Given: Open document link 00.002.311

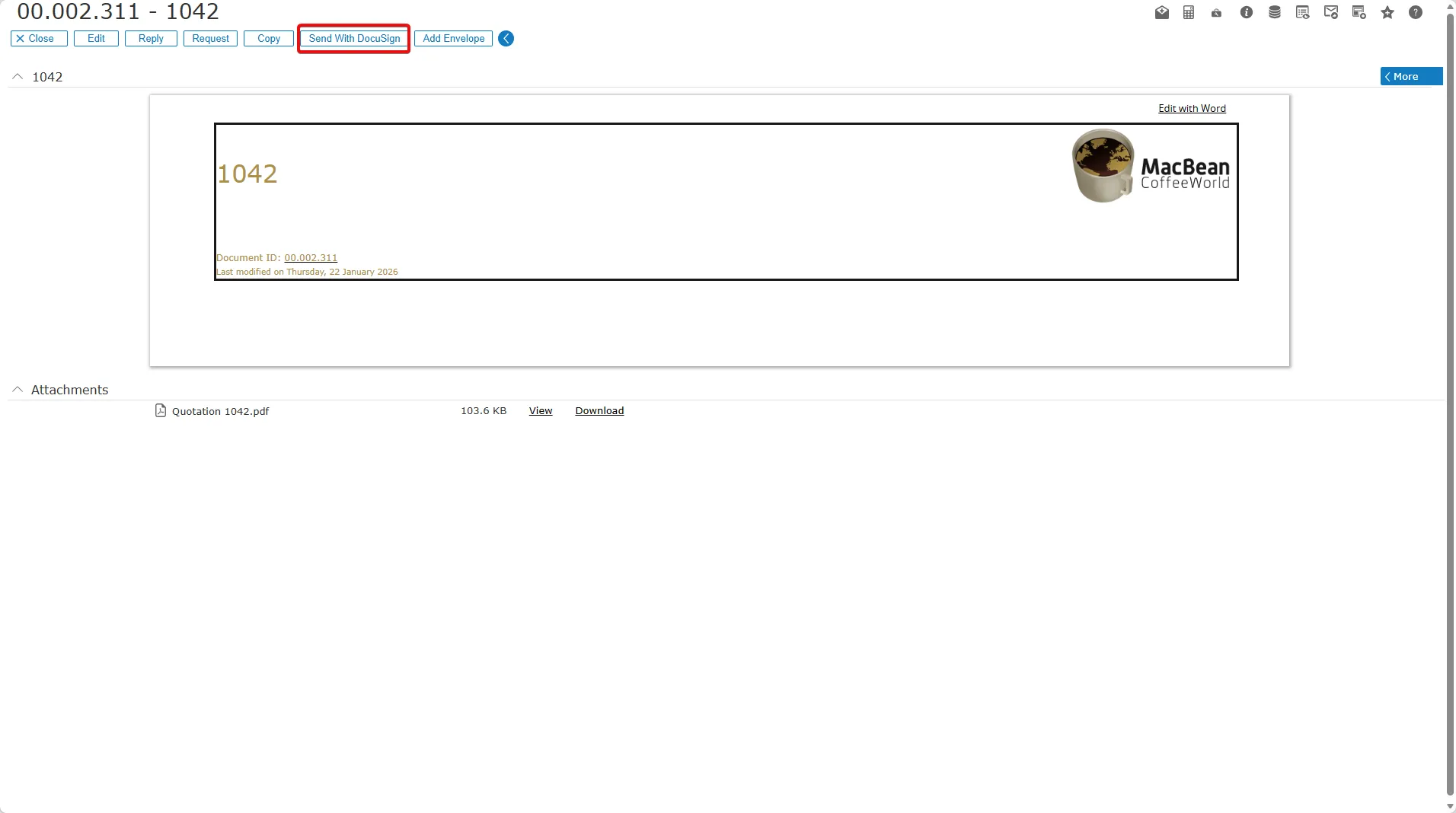Looking at the screenshot, I should coord(310,257).
